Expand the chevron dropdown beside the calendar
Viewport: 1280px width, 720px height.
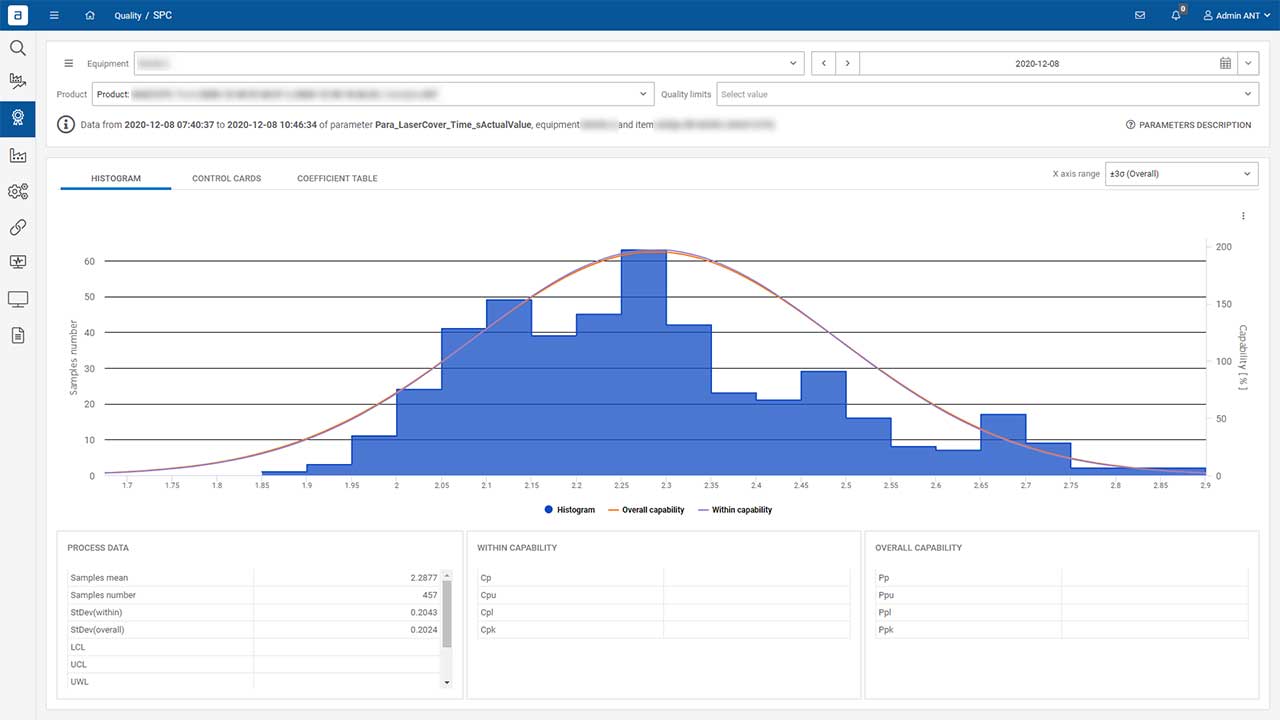point(1247,63)
